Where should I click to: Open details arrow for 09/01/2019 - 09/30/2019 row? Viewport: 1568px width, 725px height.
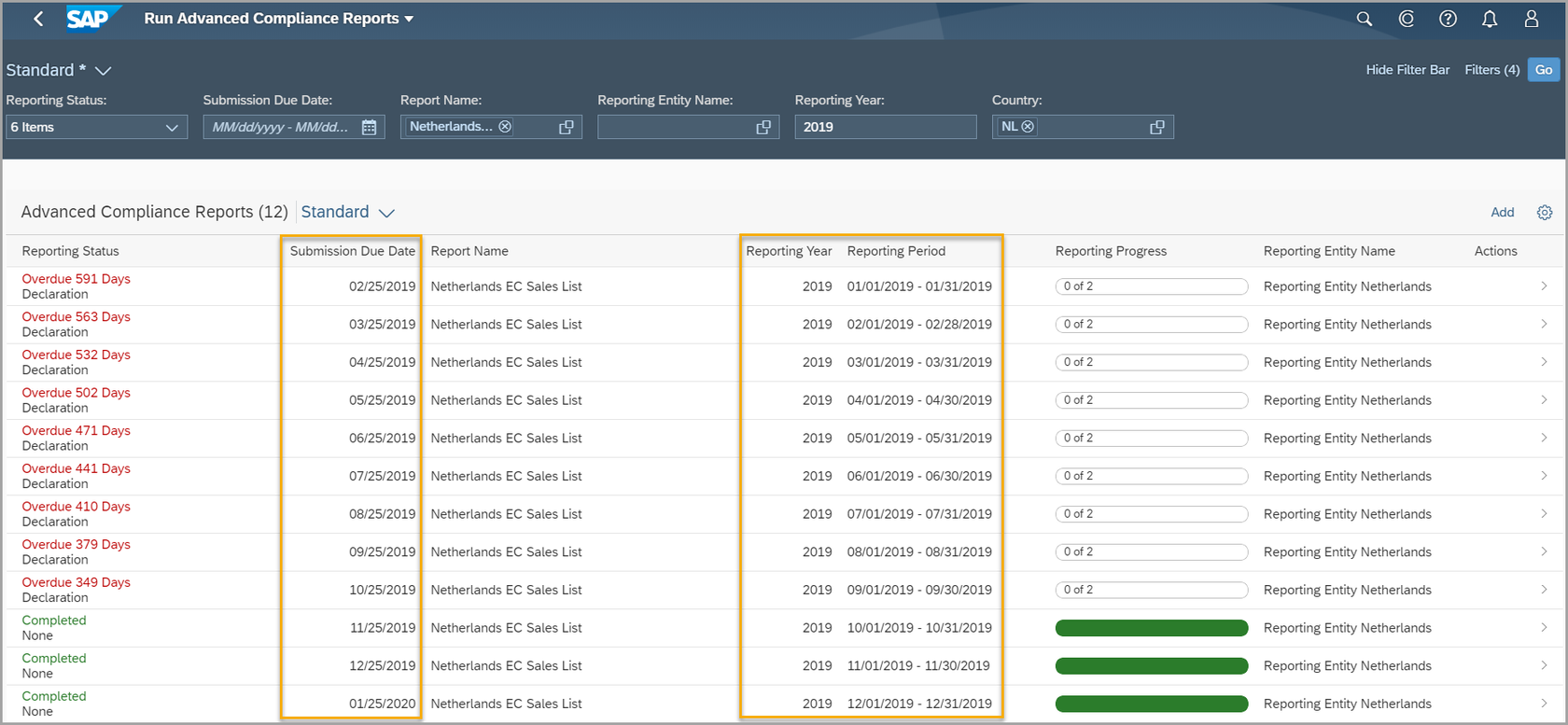tap(1544, 590)
